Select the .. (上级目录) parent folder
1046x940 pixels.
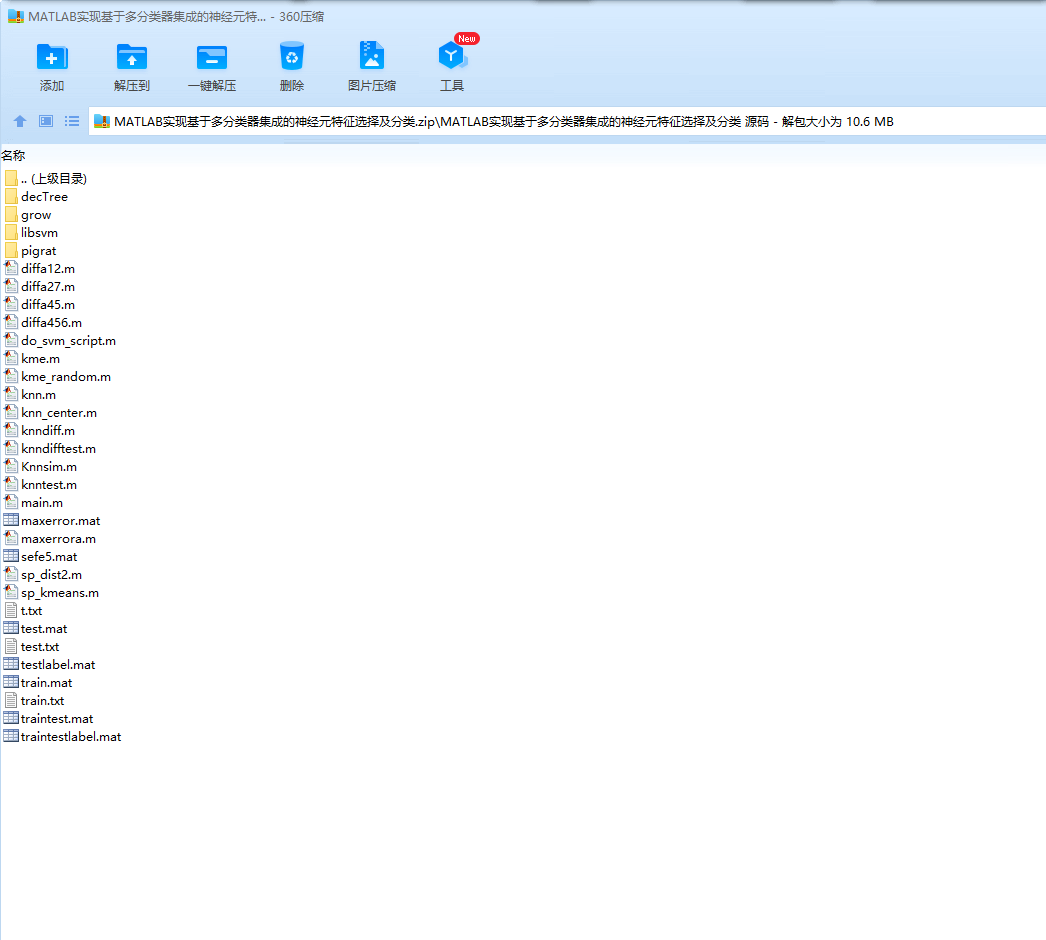[x=45, y=179]
